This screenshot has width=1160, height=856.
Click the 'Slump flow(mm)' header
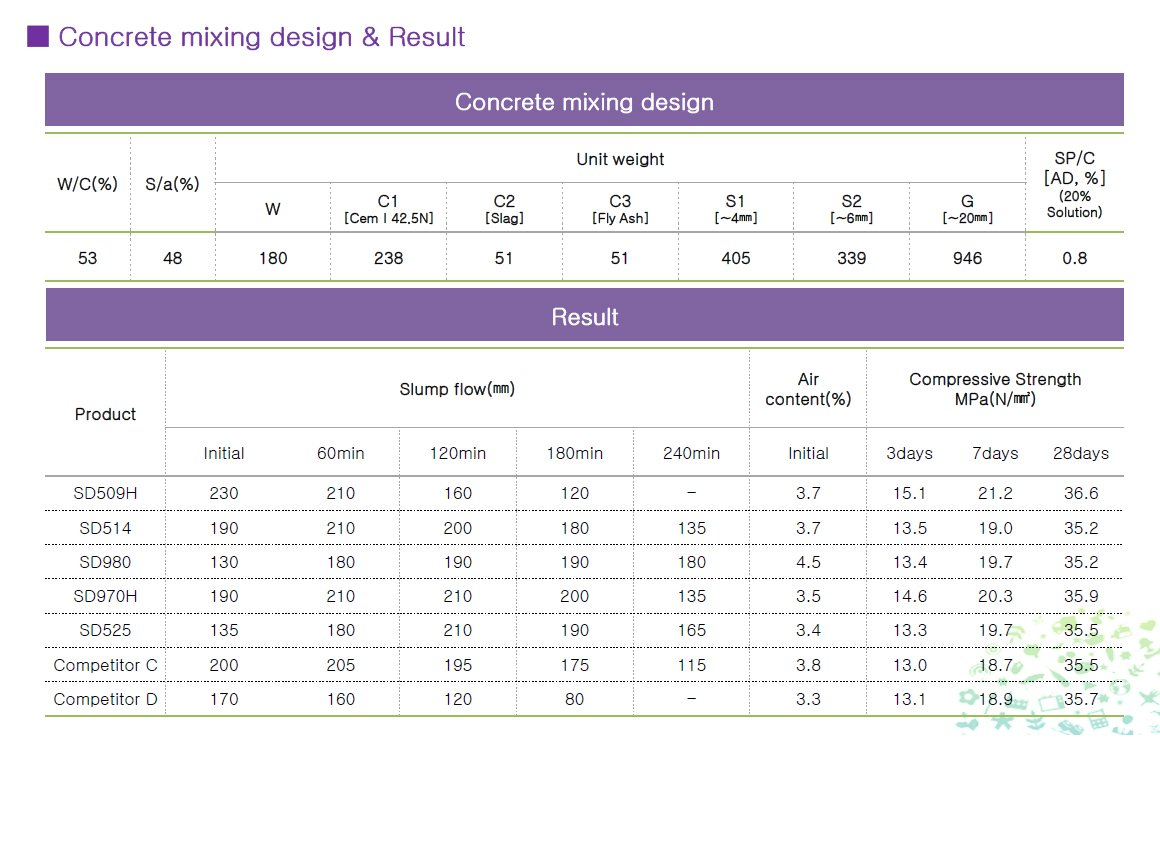click(x=457, y=389)
